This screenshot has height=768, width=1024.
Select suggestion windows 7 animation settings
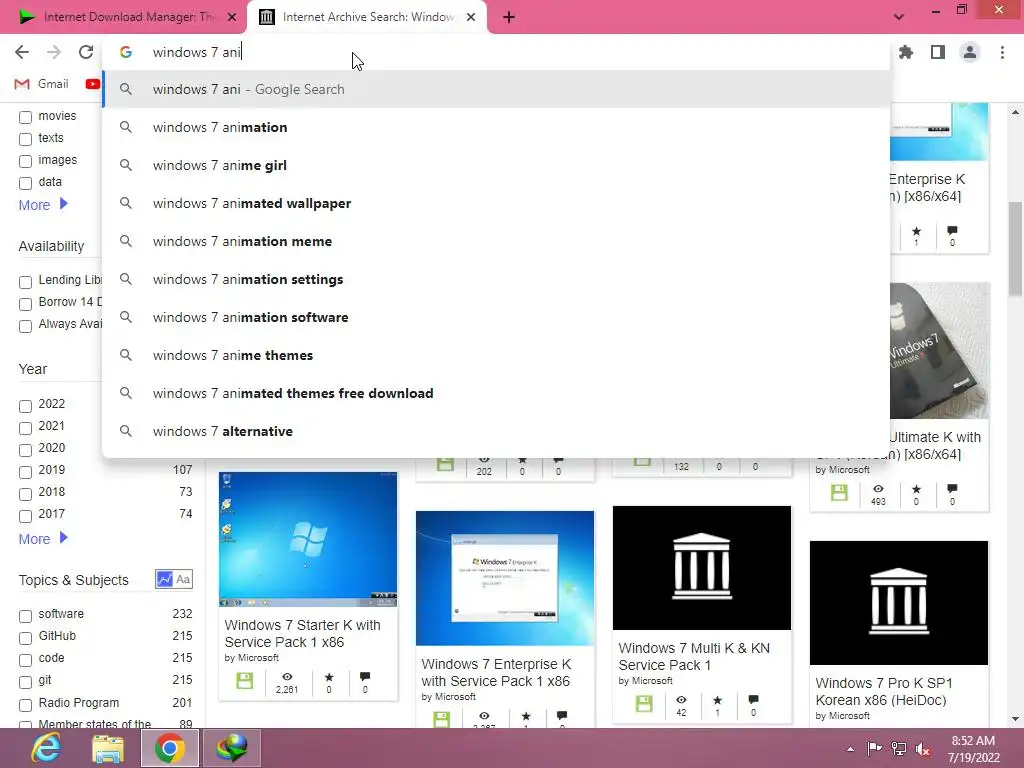(496, 279)
